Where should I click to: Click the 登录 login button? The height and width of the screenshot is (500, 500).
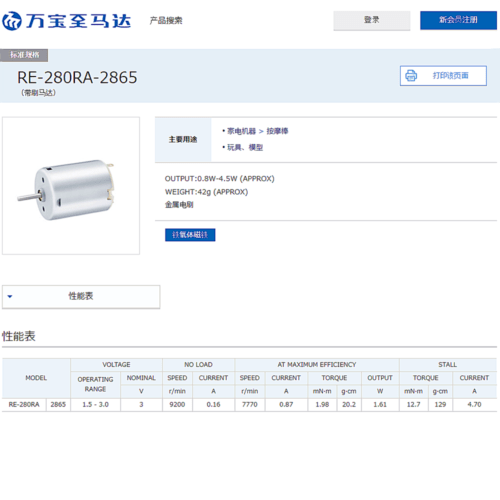372,20
